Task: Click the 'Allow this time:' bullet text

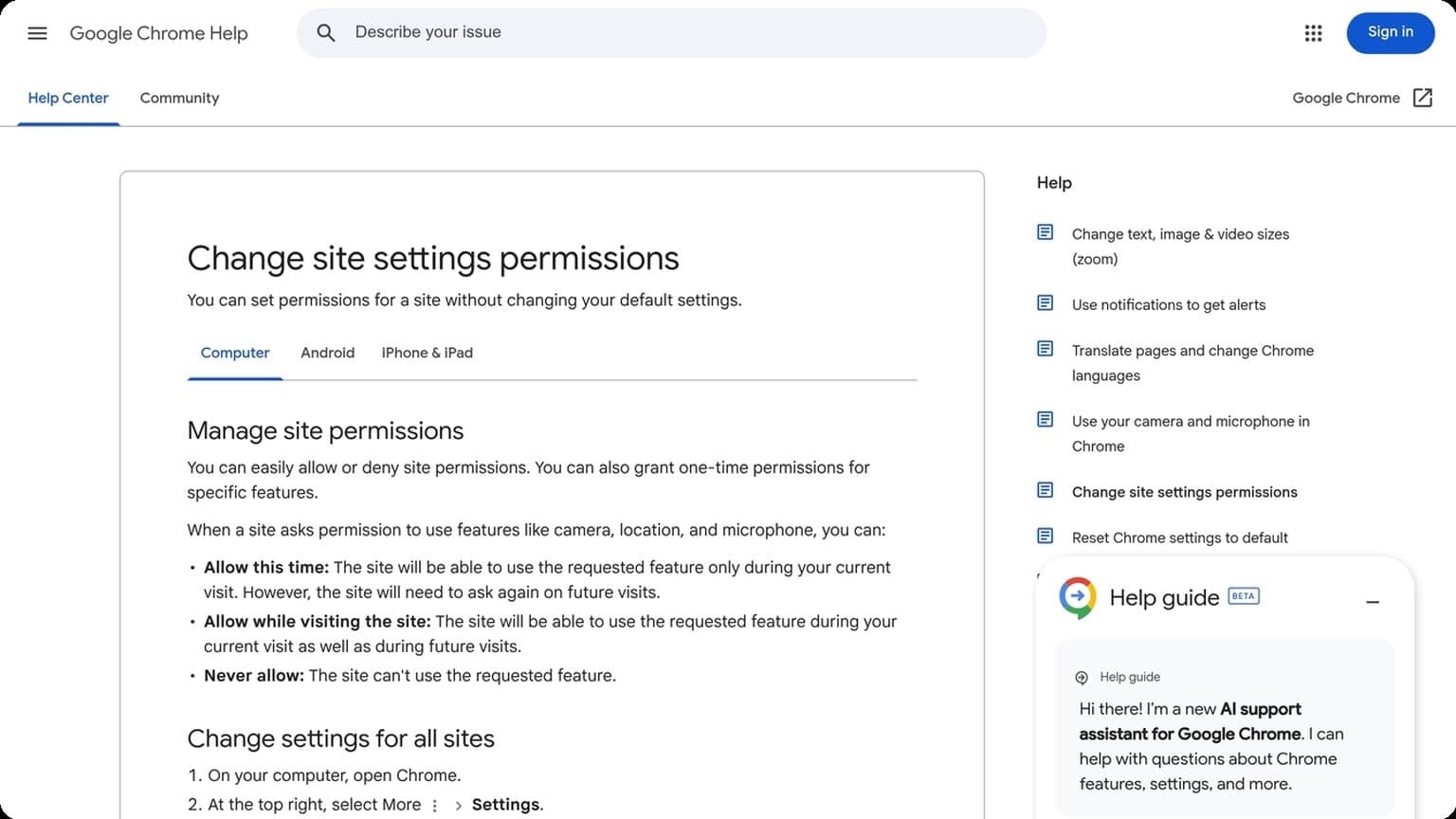Action: pyautogui.click(x=266, y=567)
